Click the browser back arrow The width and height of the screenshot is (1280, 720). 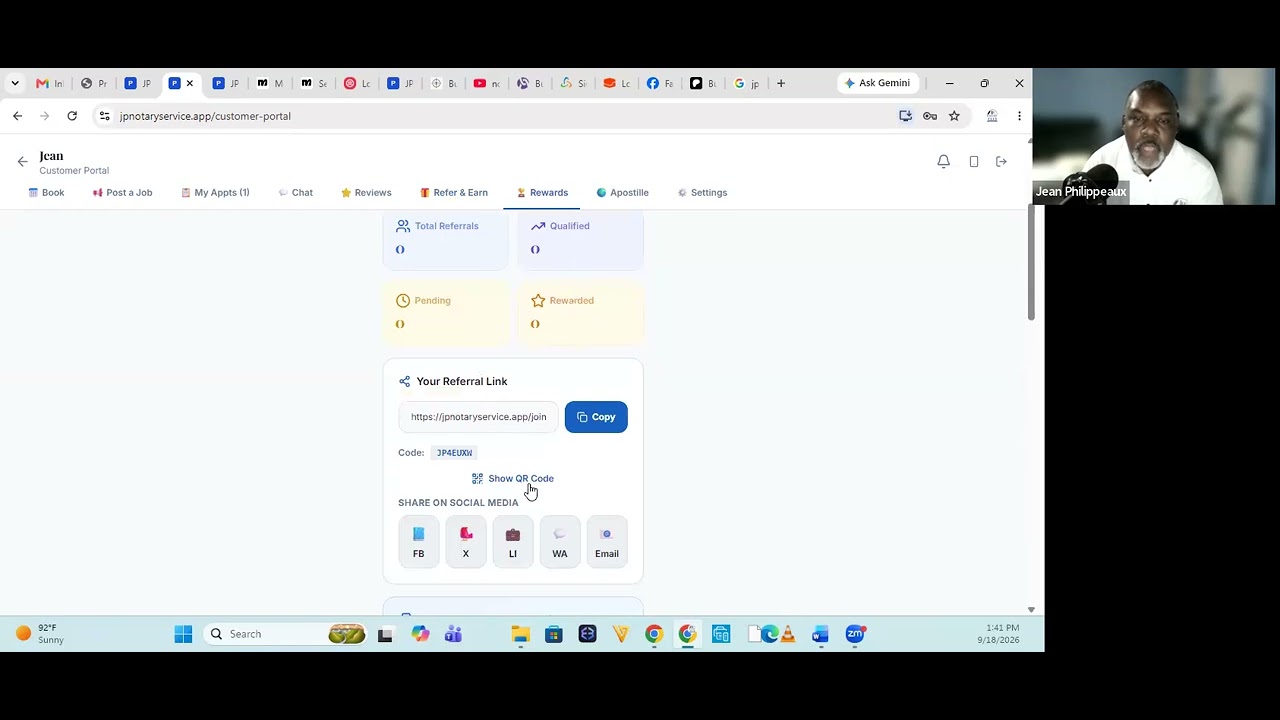pos(18,116)
